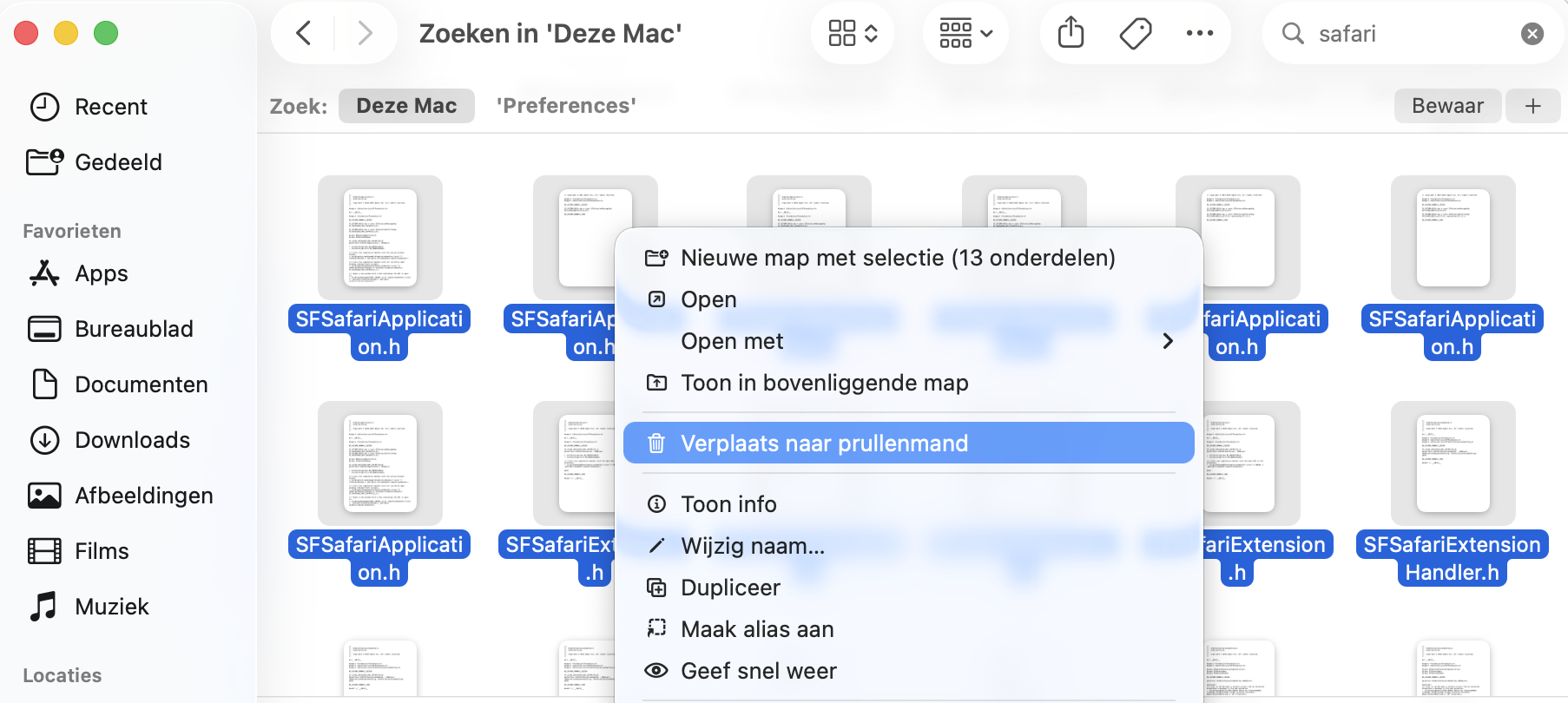Screen dimensions: 1568x703
Task: Toggle the 'Deze Mac' search scope
Action: (405, 105)
